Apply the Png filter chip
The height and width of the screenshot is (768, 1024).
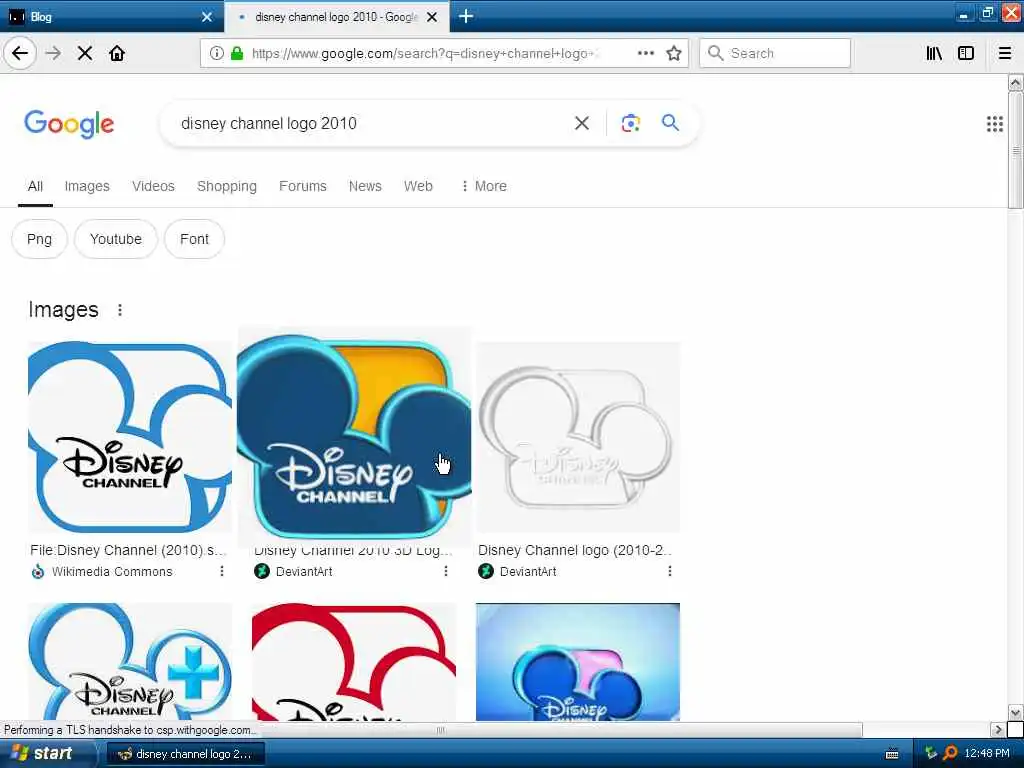[x=39, y=239]
